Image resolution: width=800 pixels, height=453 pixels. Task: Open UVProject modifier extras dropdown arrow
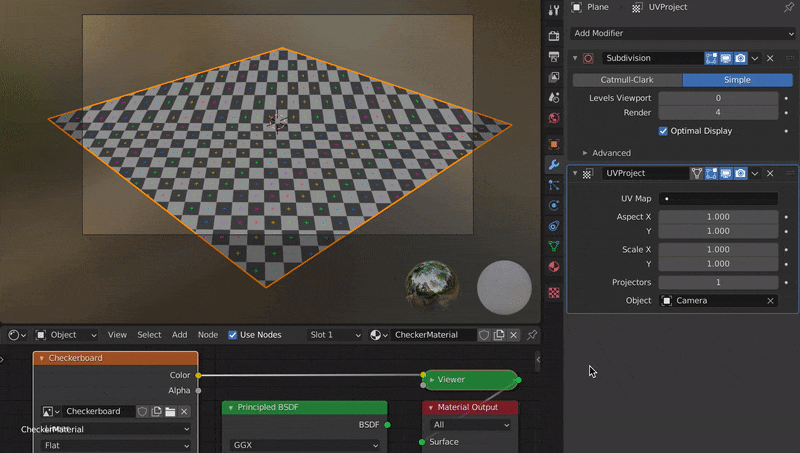[x=755, y=173]
